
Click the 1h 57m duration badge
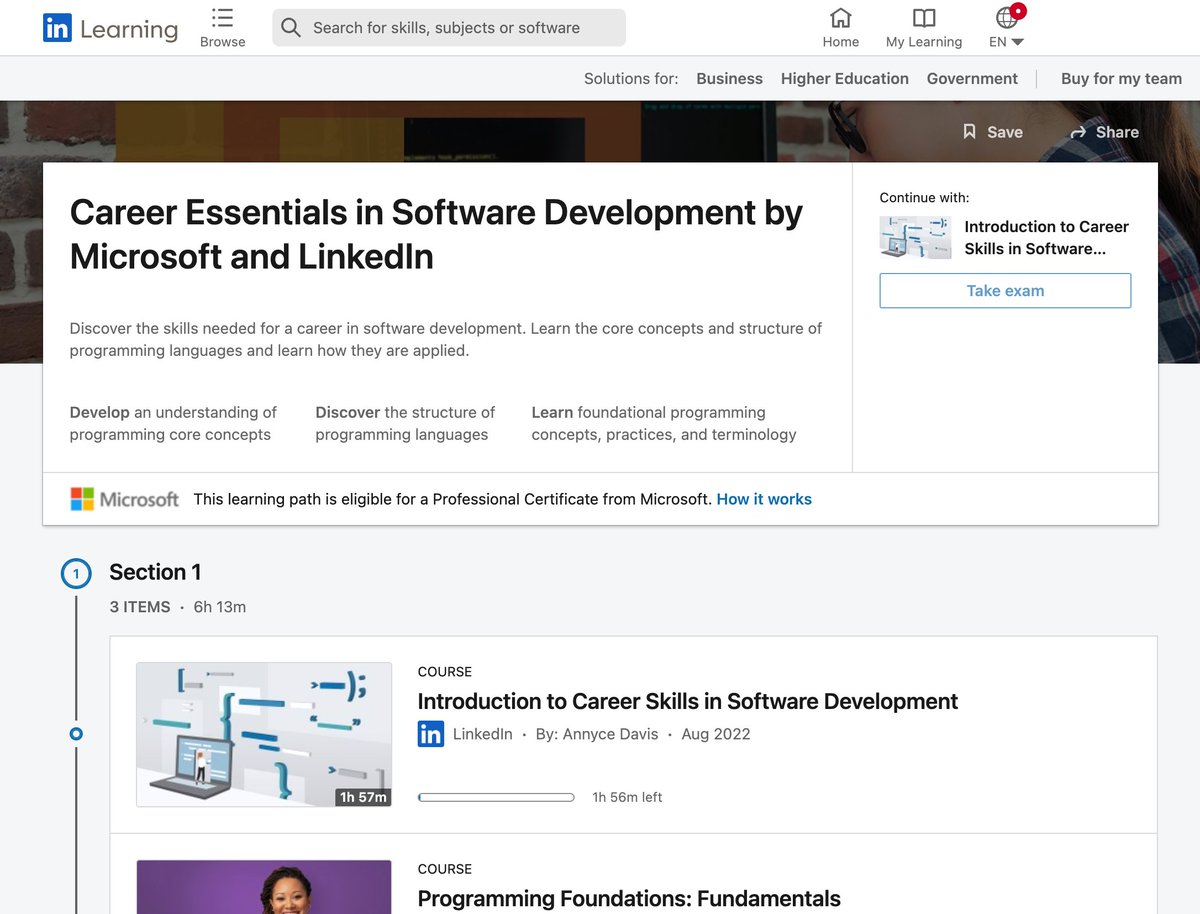[363, 797]
